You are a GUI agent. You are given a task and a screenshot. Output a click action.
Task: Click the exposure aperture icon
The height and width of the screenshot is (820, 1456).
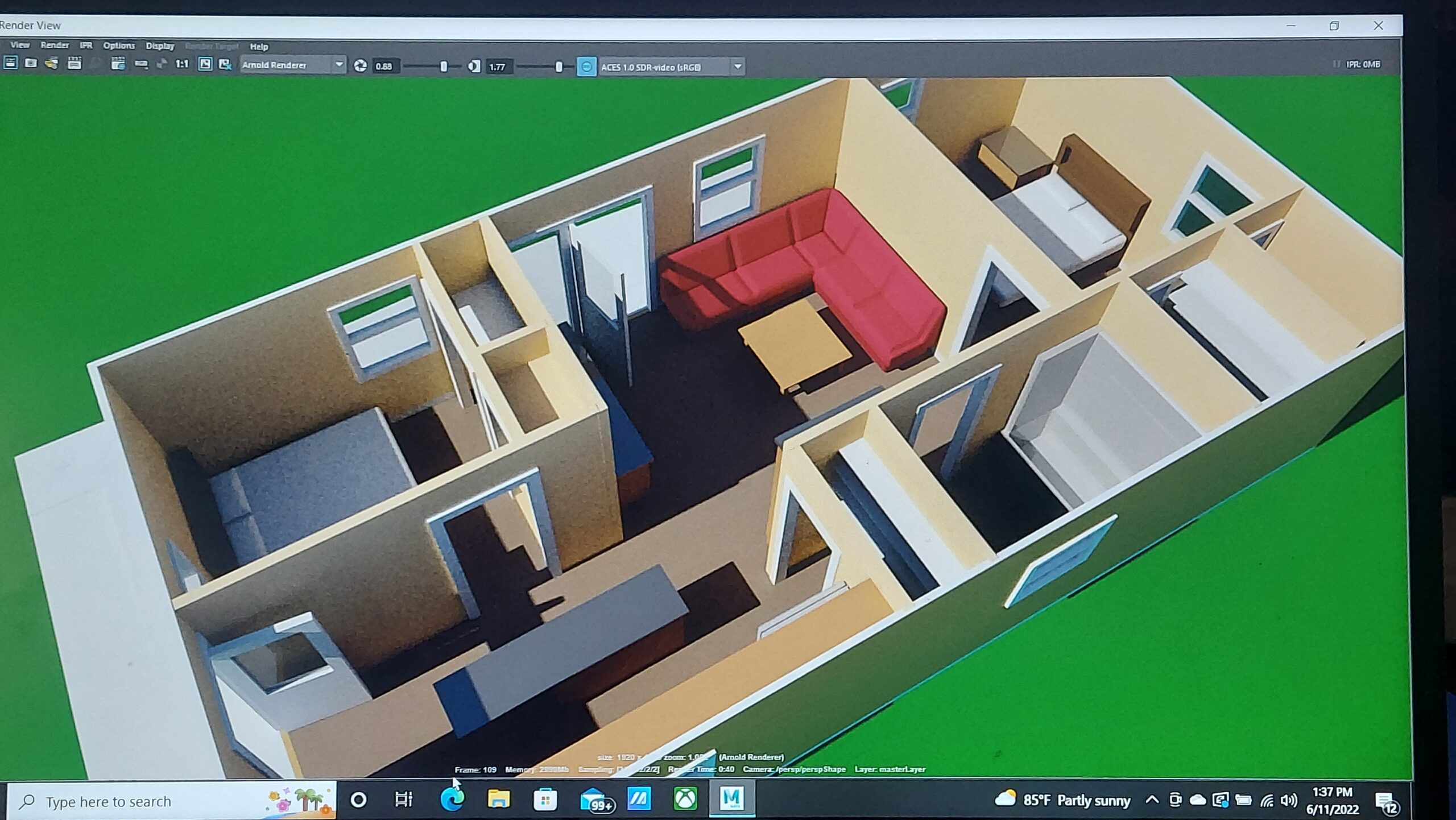point(360,66)
